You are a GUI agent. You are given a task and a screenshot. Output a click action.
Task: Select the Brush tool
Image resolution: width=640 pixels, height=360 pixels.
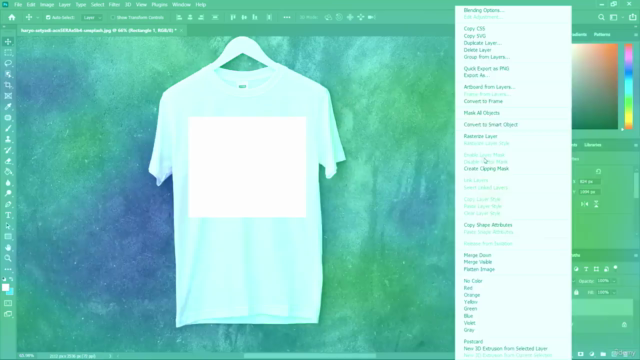(8, 128)
